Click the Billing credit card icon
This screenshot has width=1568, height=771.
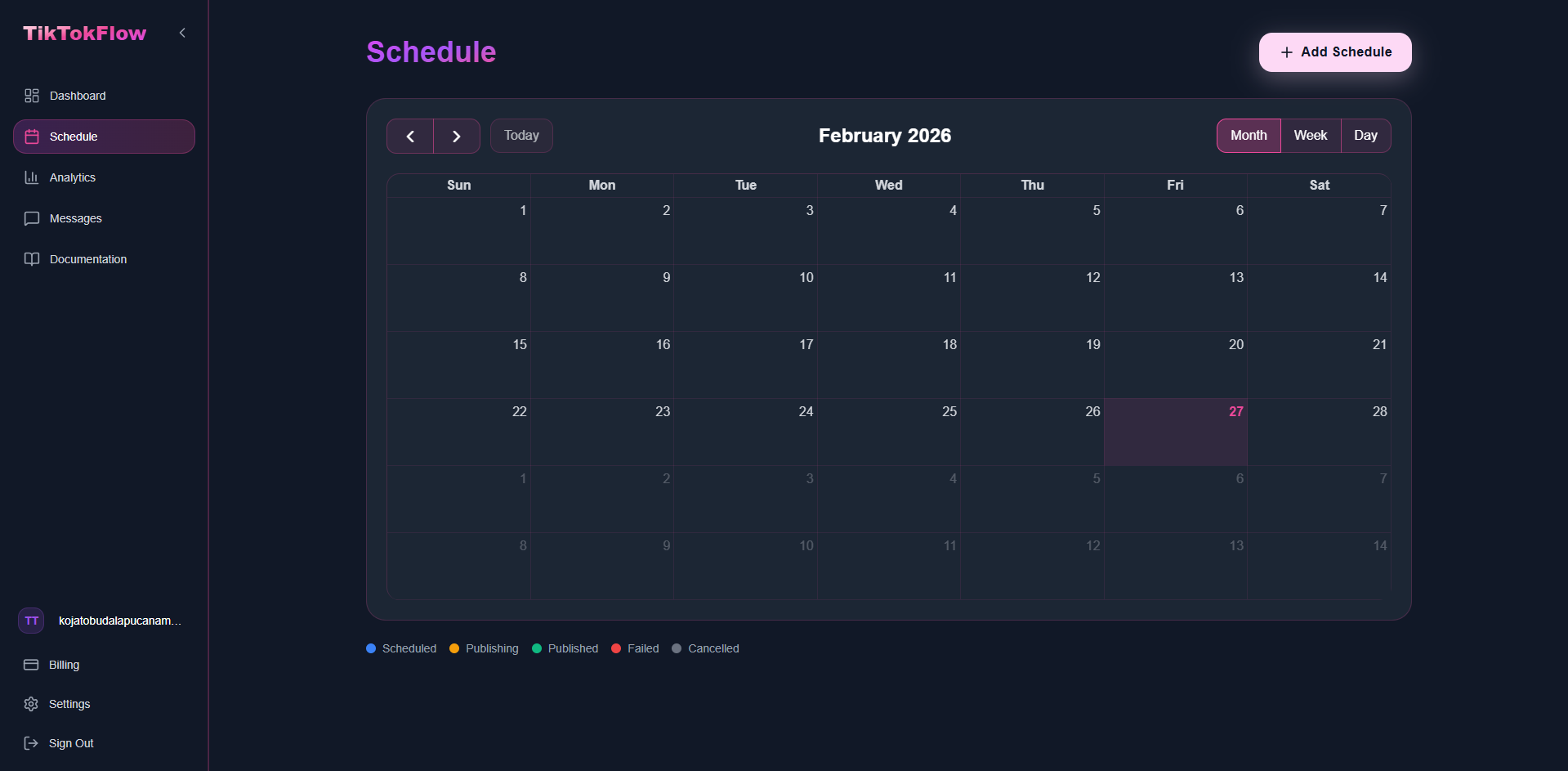31,665
